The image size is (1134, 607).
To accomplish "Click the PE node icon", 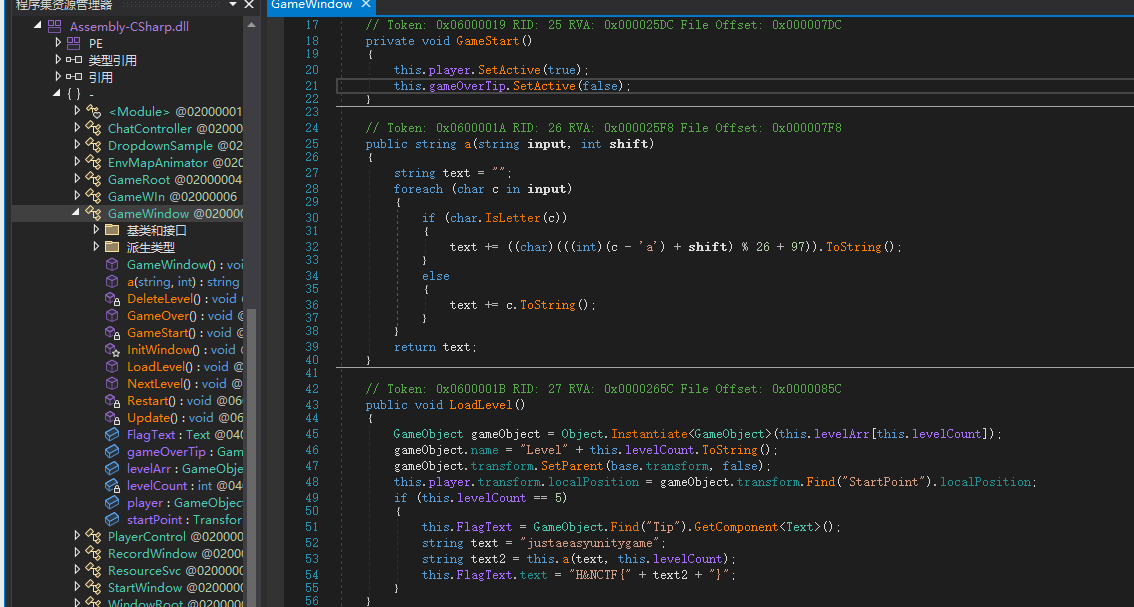I will [x=74, y=43].
